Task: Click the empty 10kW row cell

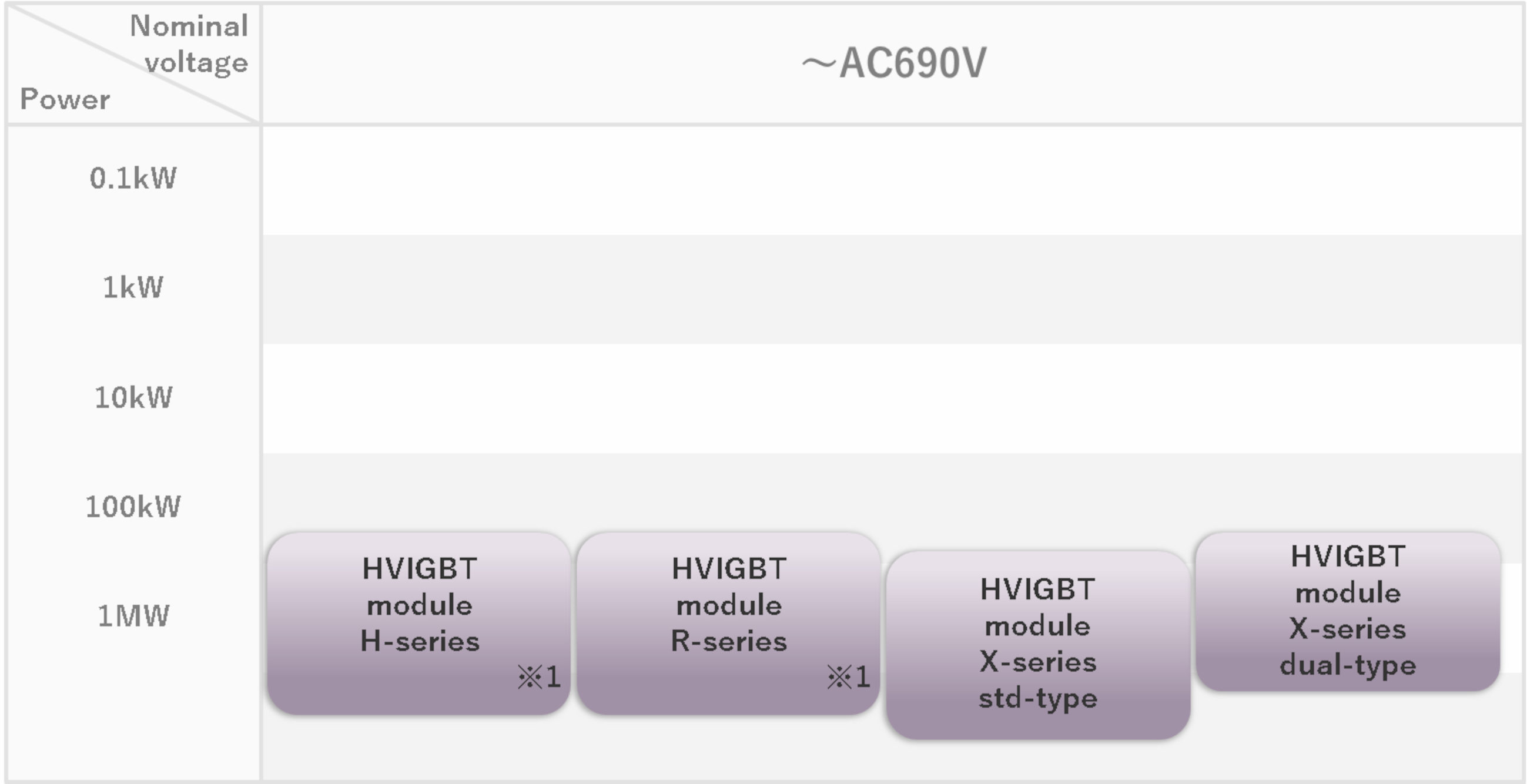Action: 893,398
